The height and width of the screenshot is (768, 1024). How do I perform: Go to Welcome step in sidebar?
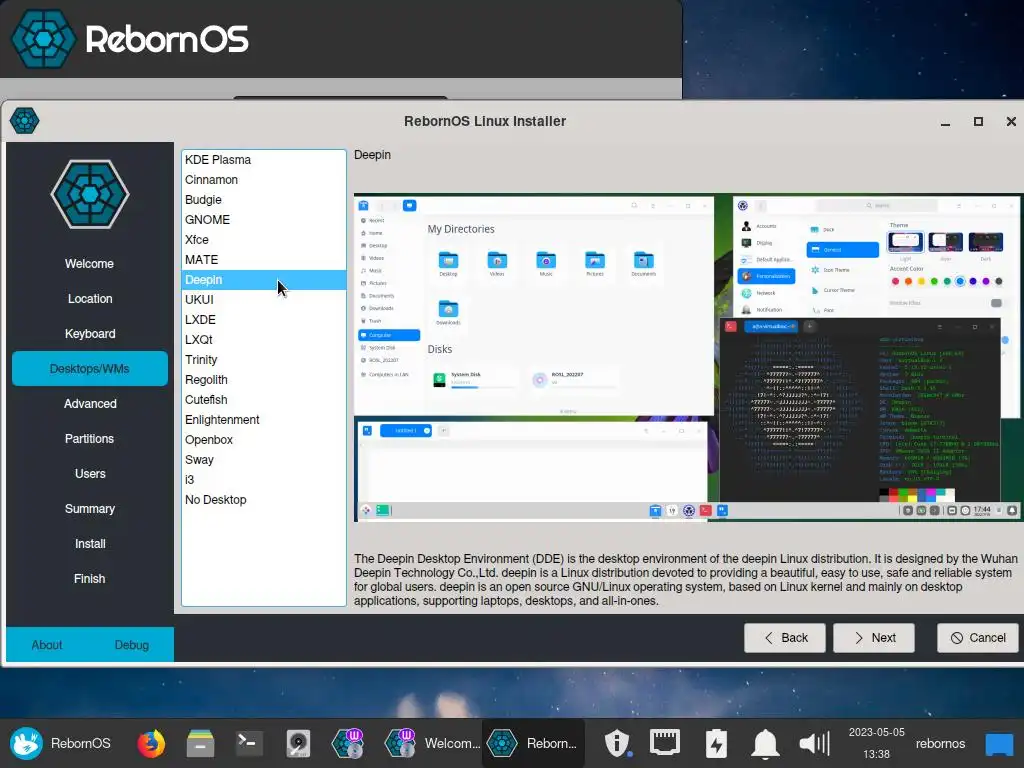89,264
